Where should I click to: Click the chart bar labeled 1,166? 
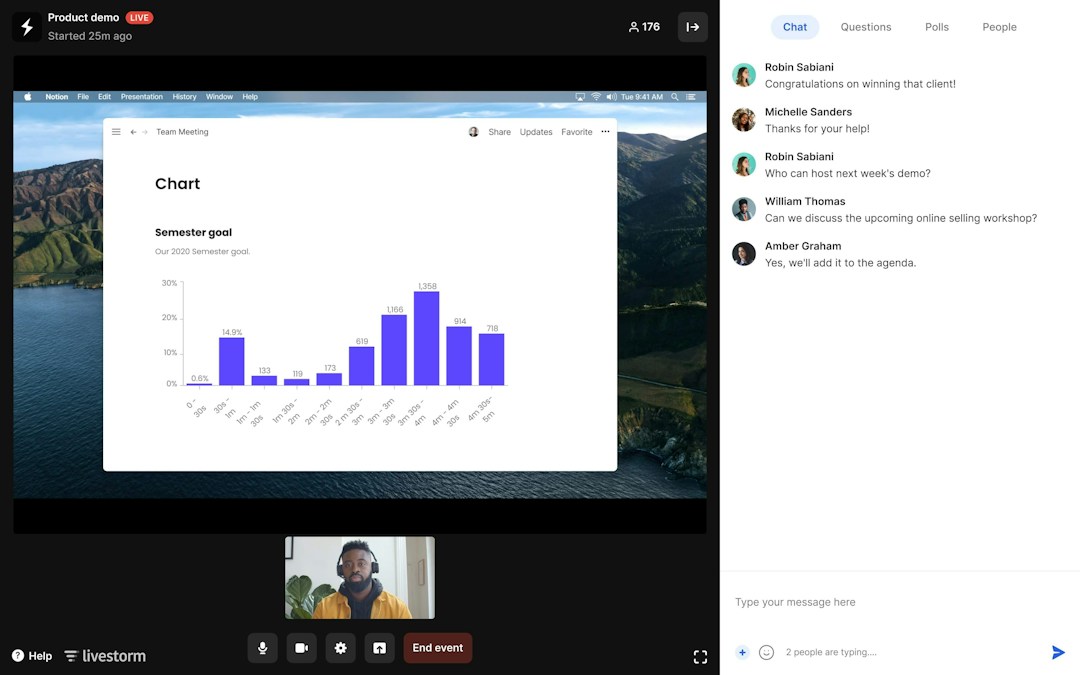(394, 350)
